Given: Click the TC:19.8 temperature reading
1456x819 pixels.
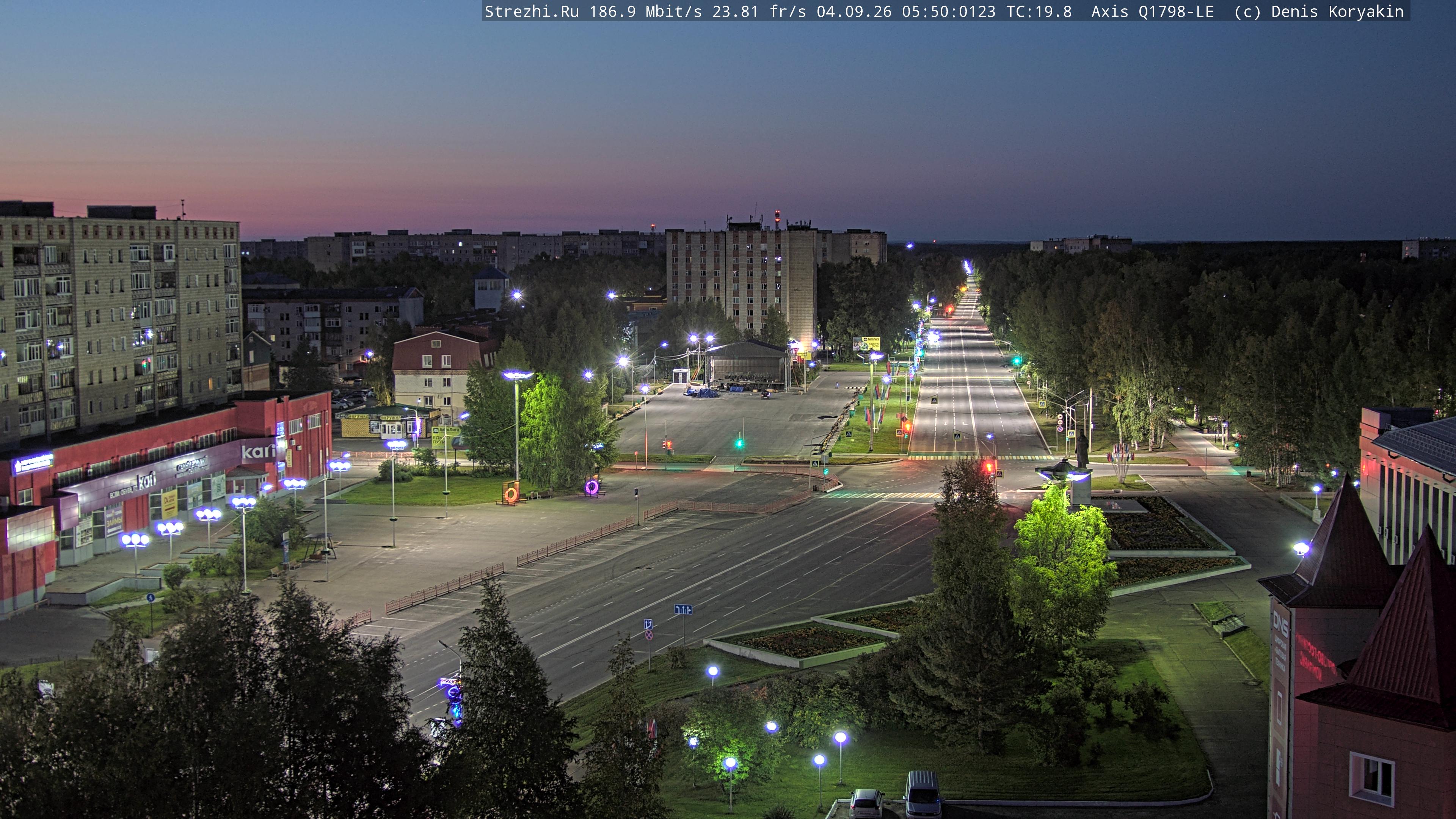Looking at the screenshot, I should tap(1039, 12).
